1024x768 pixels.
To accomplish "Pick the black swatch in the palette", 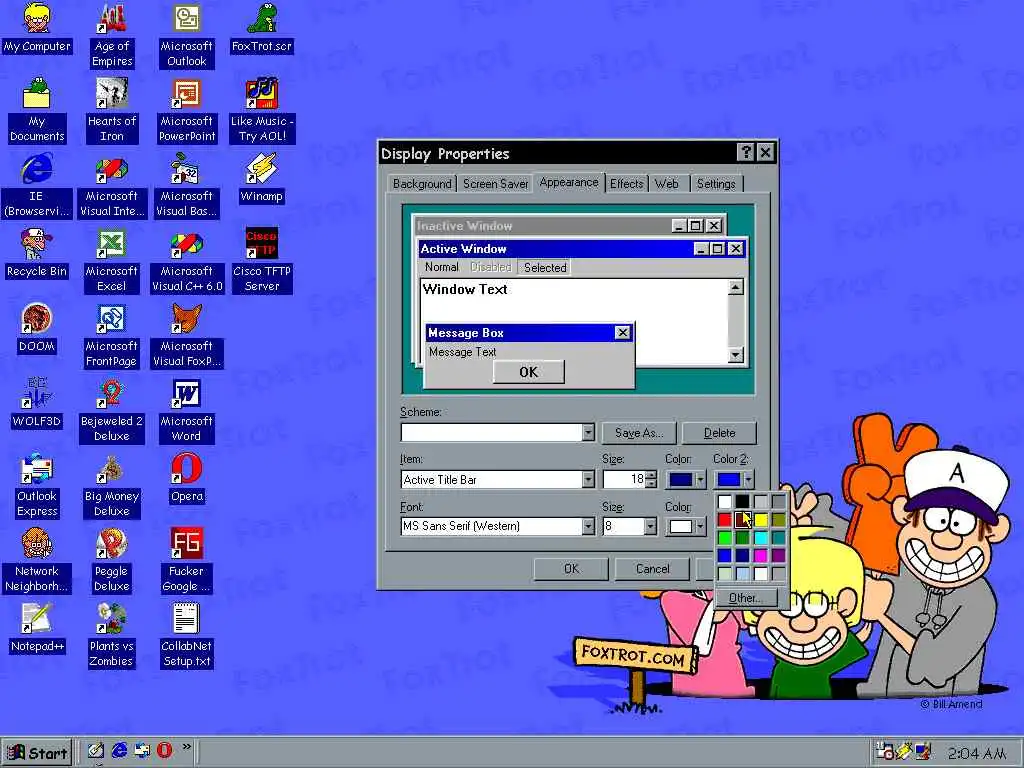I will point(743,502).
